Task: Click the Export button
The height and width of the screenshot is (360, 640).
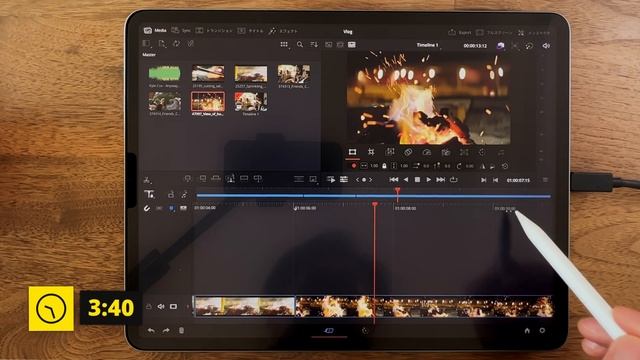Action: pyautogui.click(x=460, y=32)
